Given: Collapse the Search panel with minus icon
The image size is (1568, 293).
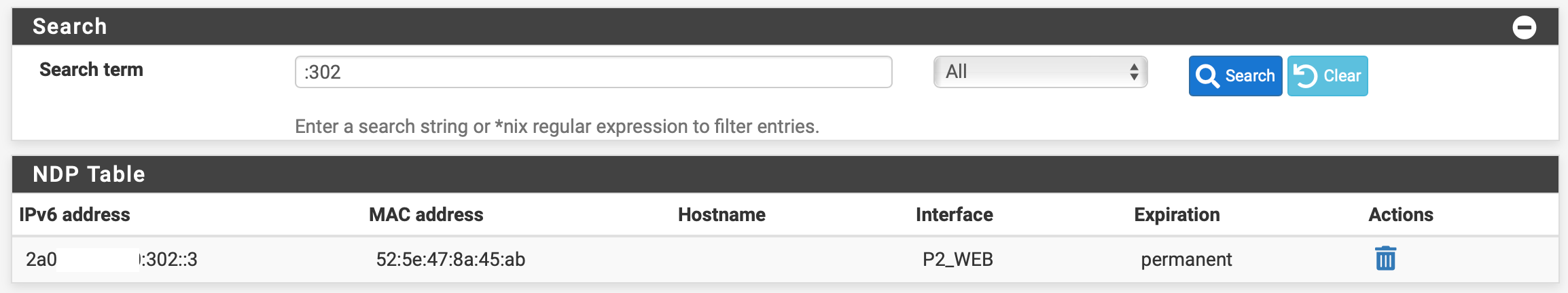Looking at the screenshot, I should [1524, 28].
